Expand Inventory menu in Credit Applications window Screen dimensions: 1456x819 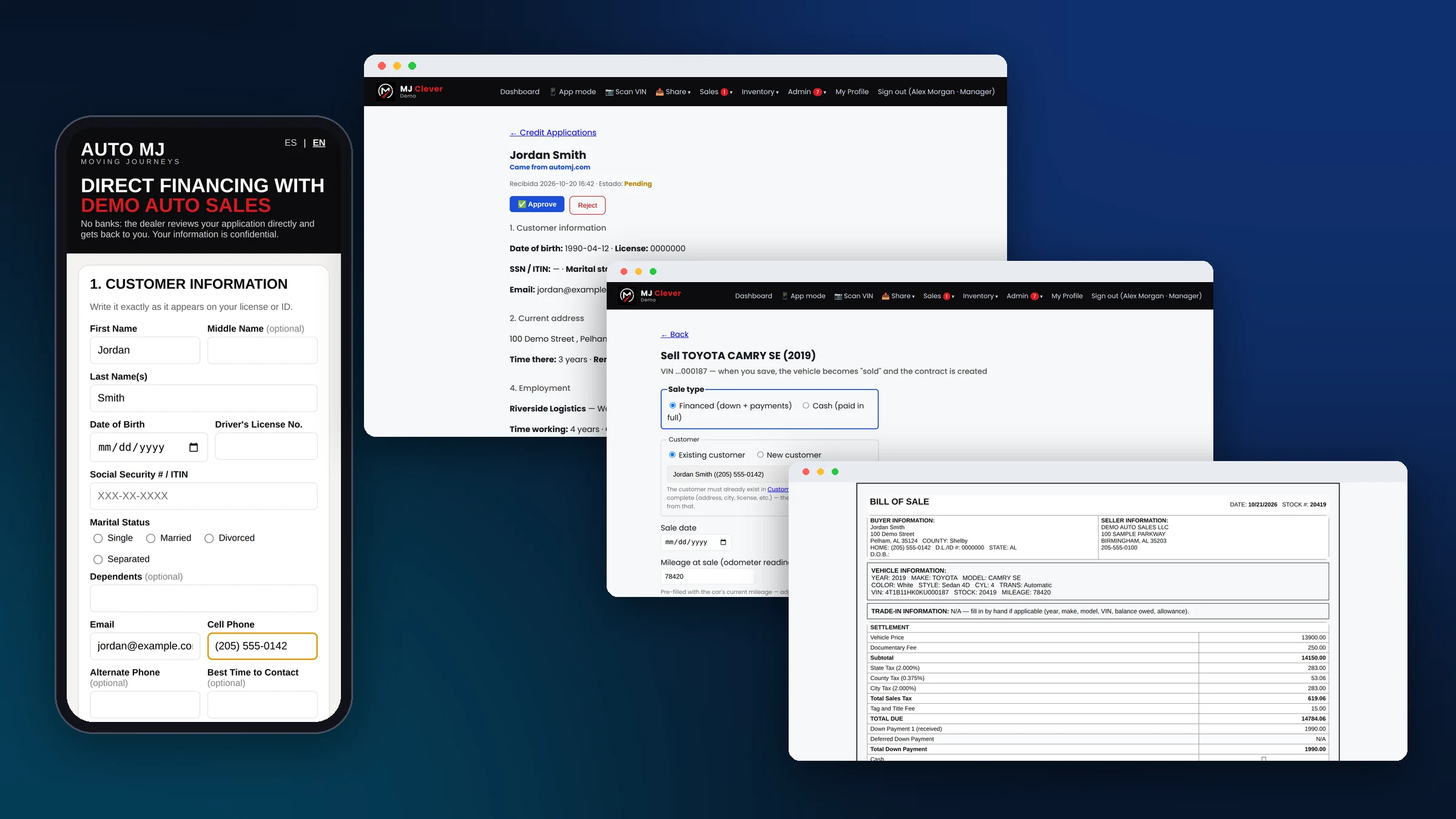[x=760, y=92]
